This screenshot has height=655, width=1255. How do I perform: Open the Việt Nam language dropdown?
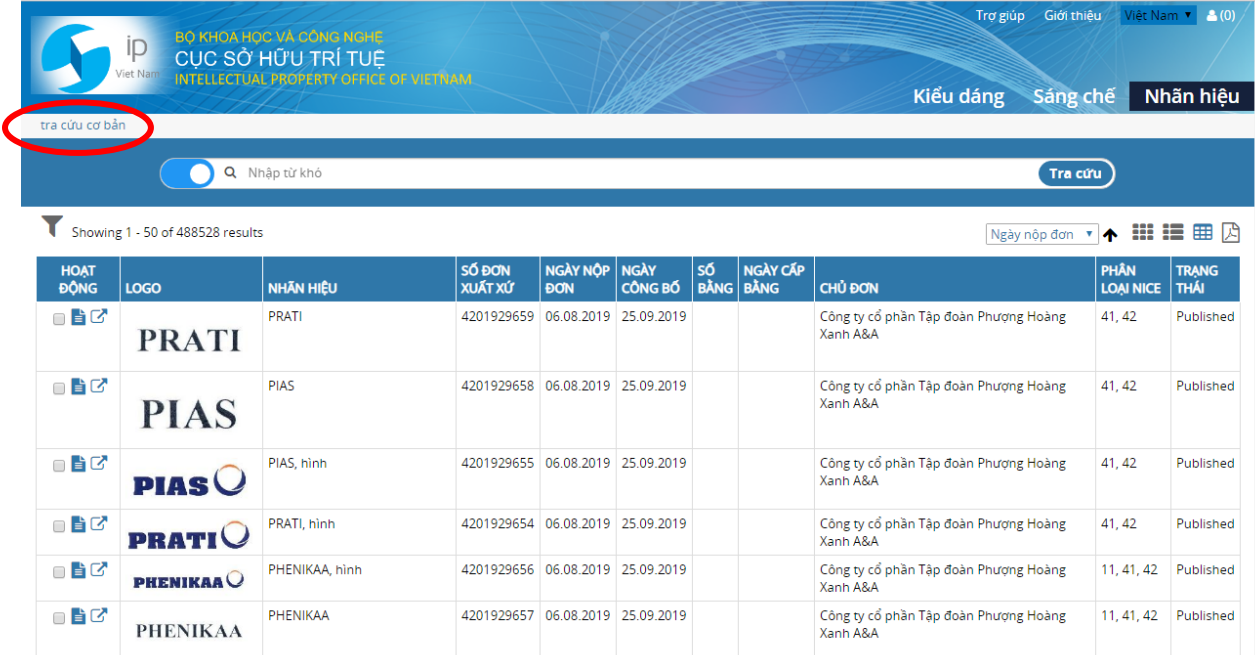[x=1158, y=15]
